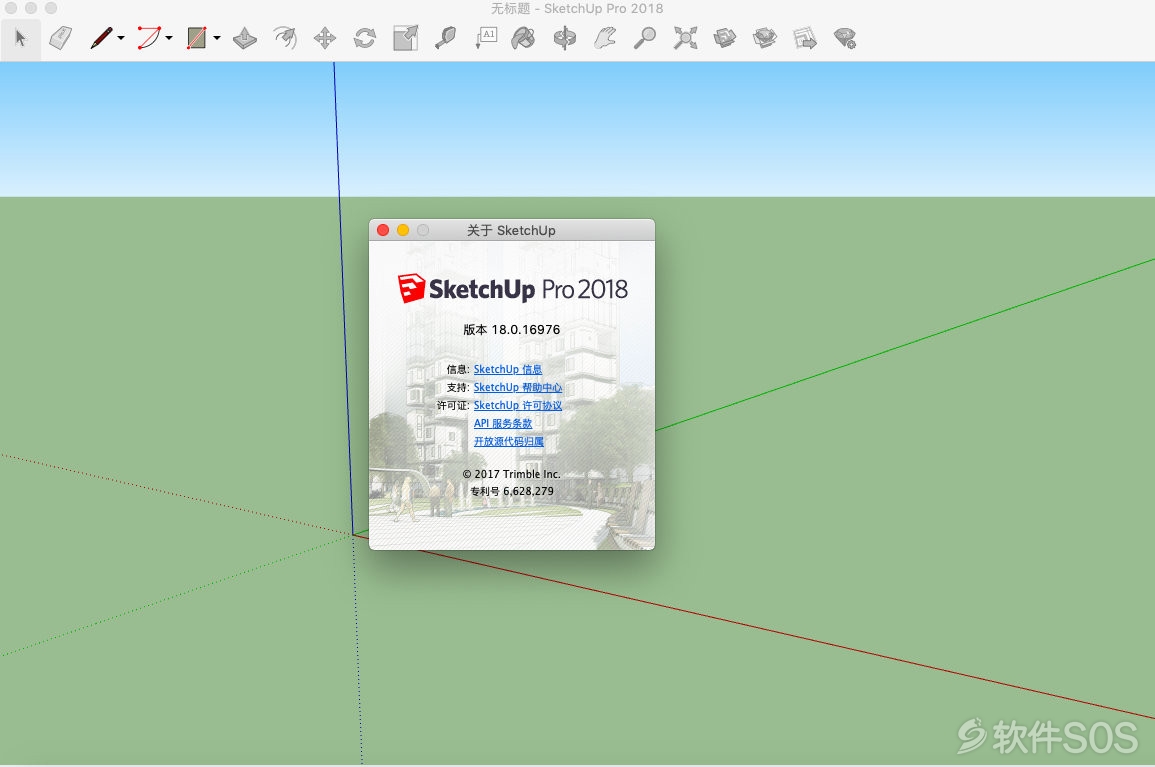Open the API 服务条款 link

(x=503, y=424)
